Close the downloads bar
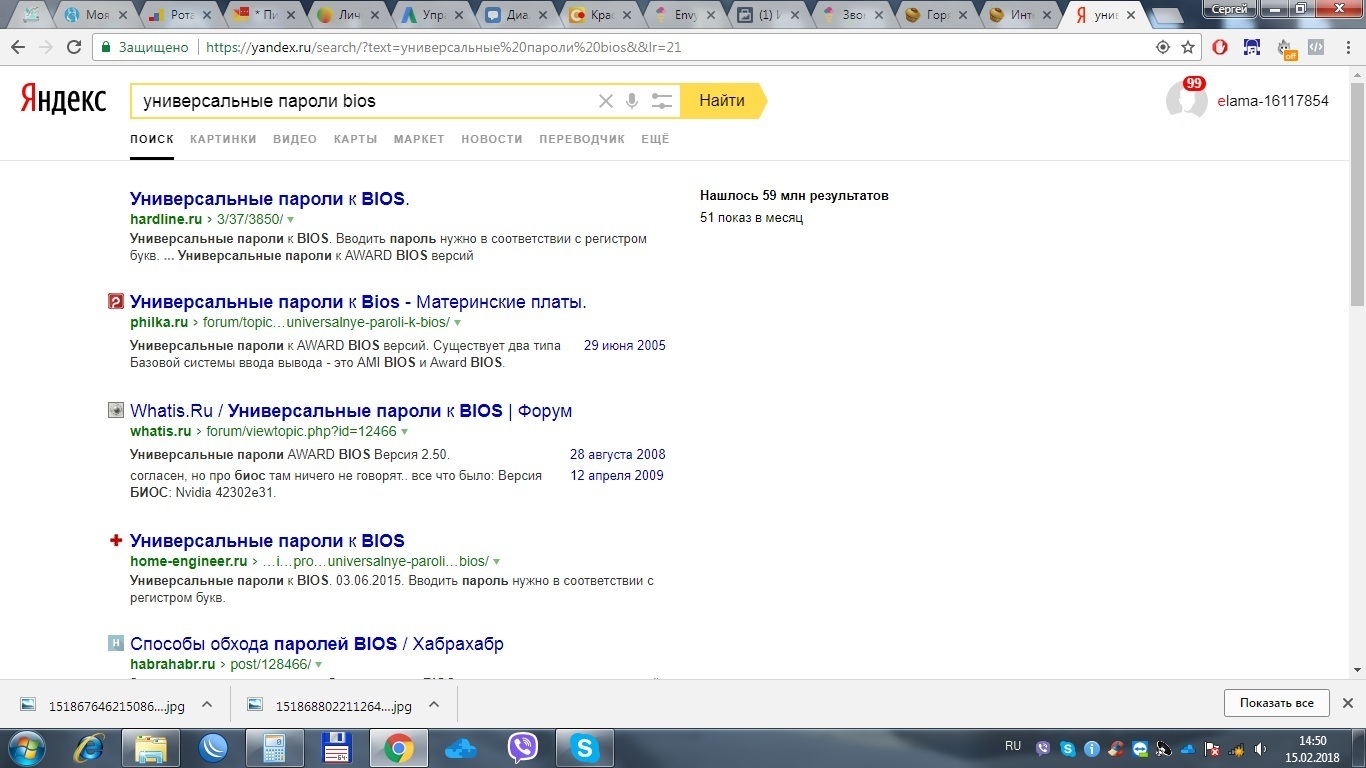This screenshot has width=1366, height=768. pyautogui.click(x=1347, y=703)
